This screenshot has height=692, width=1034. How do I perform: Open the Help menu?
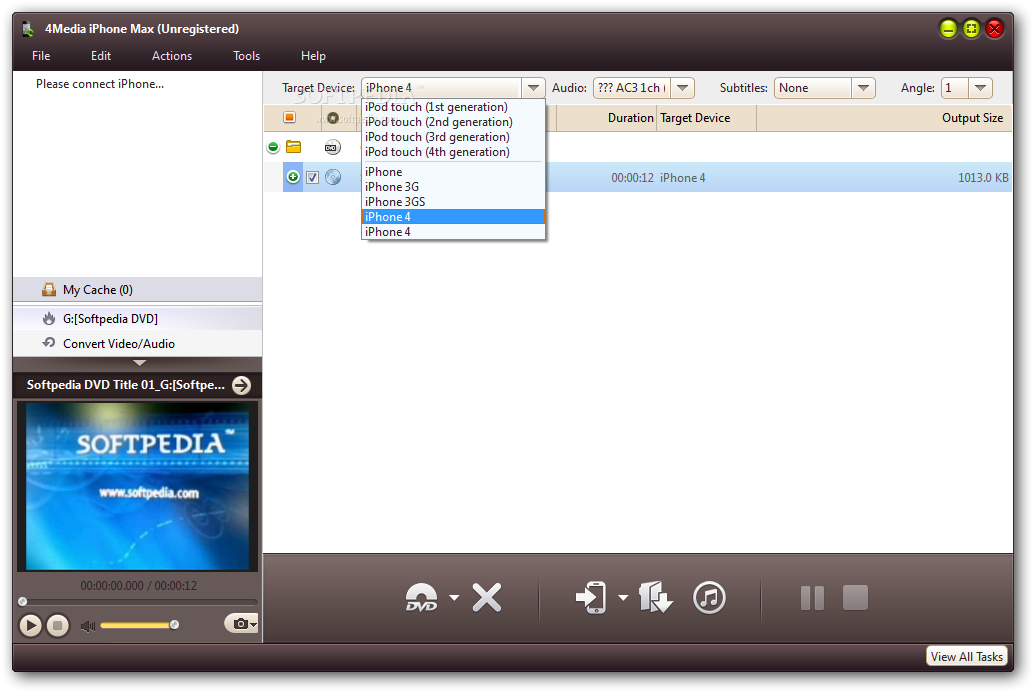click(x=313, y=56)
